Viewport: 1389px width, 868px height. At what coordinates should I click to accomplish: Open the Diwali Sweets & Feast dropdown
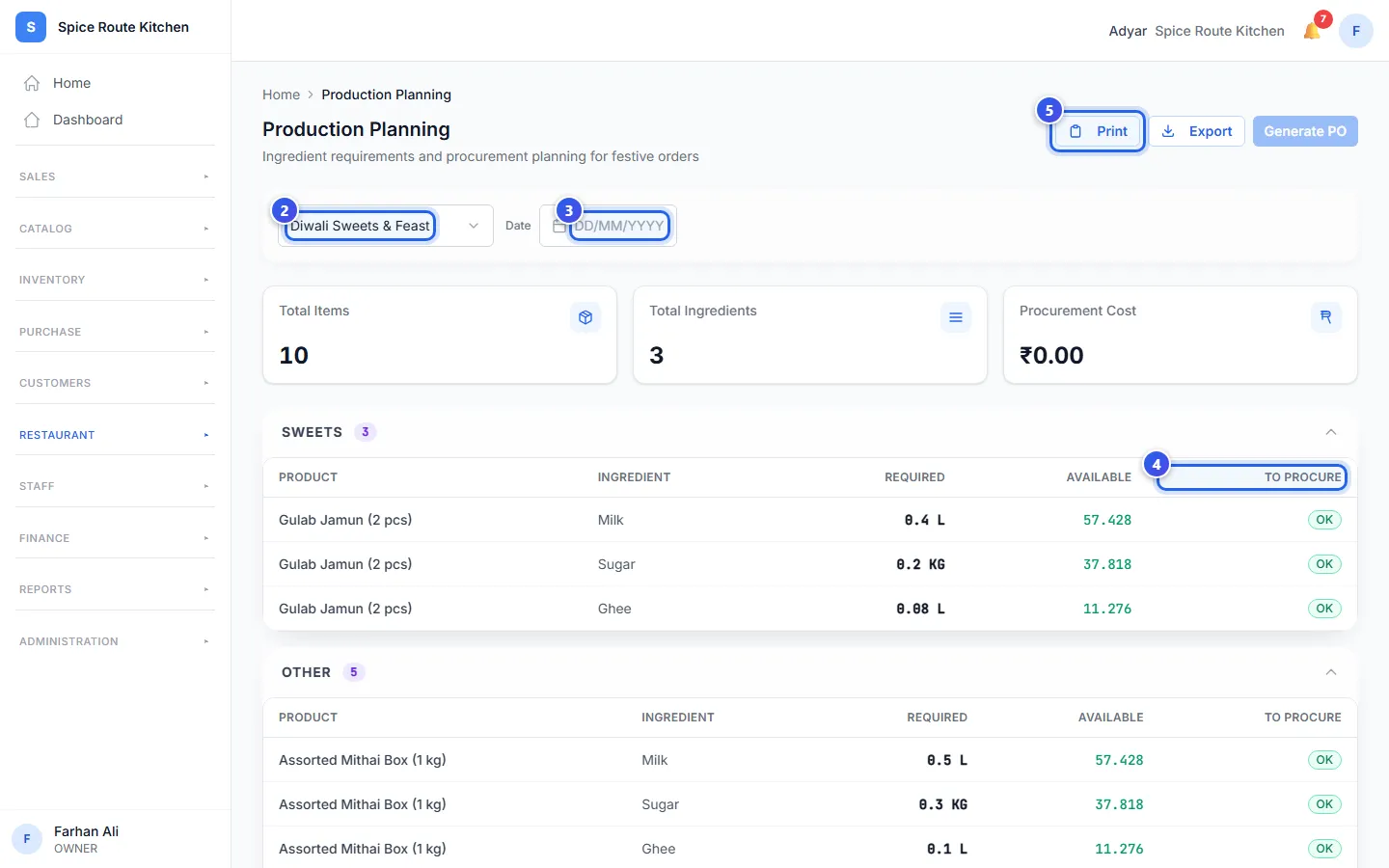point(386,226)
